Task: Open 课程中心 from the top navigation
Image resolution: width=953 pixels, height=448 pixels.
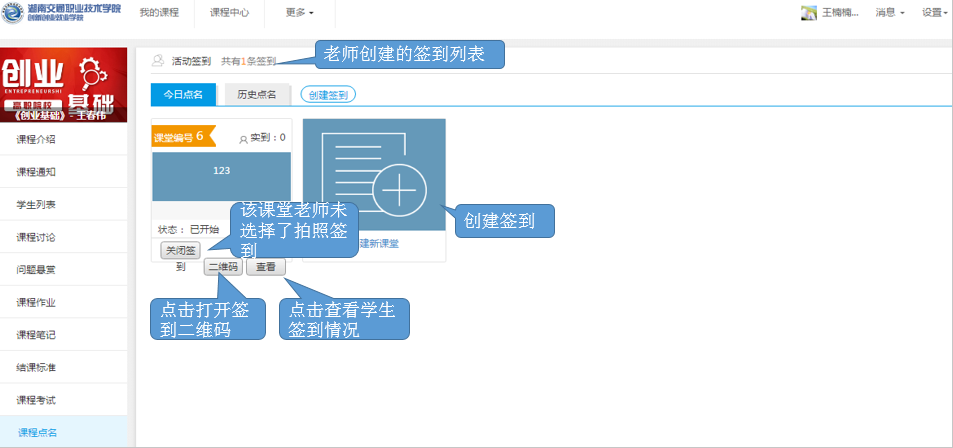Action: (x=229, y=13)
